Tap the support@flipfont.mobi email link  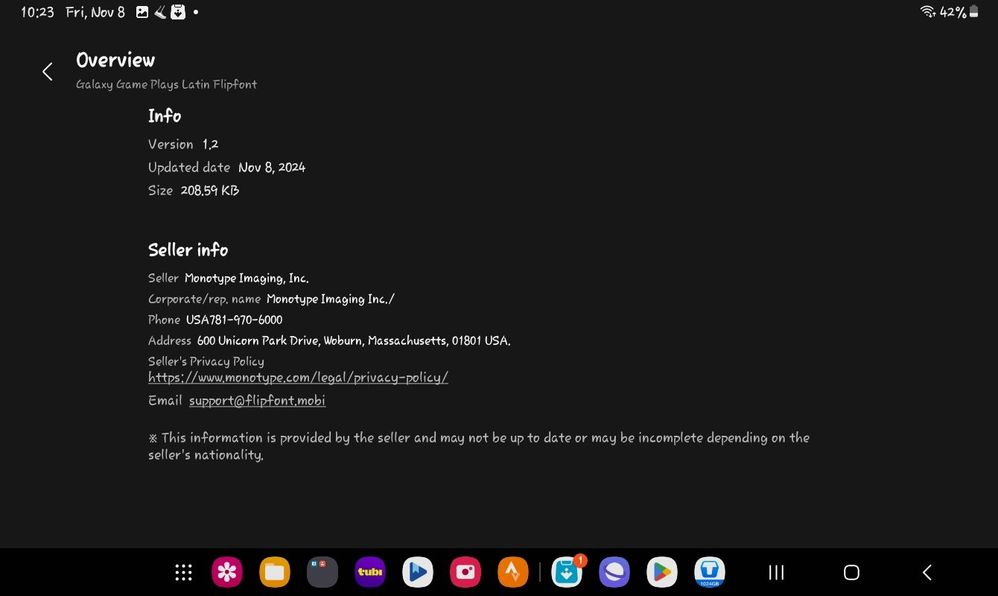tap(257, 401)
